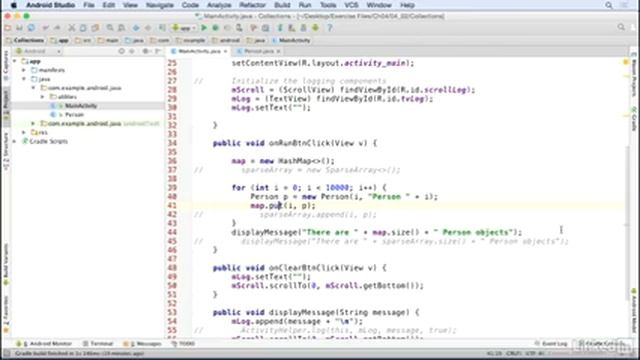Open Terminal tool window

(98, 344)
